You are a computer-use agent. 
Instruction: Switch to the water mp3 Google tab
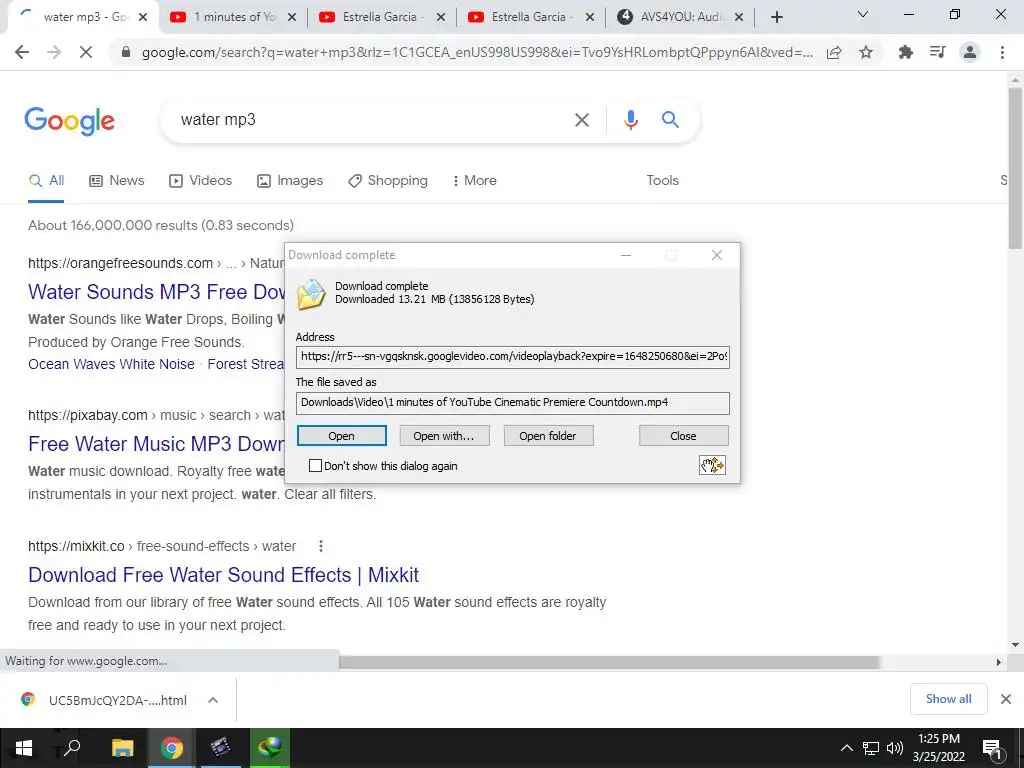pyautogui.click(x=82, y=17)
